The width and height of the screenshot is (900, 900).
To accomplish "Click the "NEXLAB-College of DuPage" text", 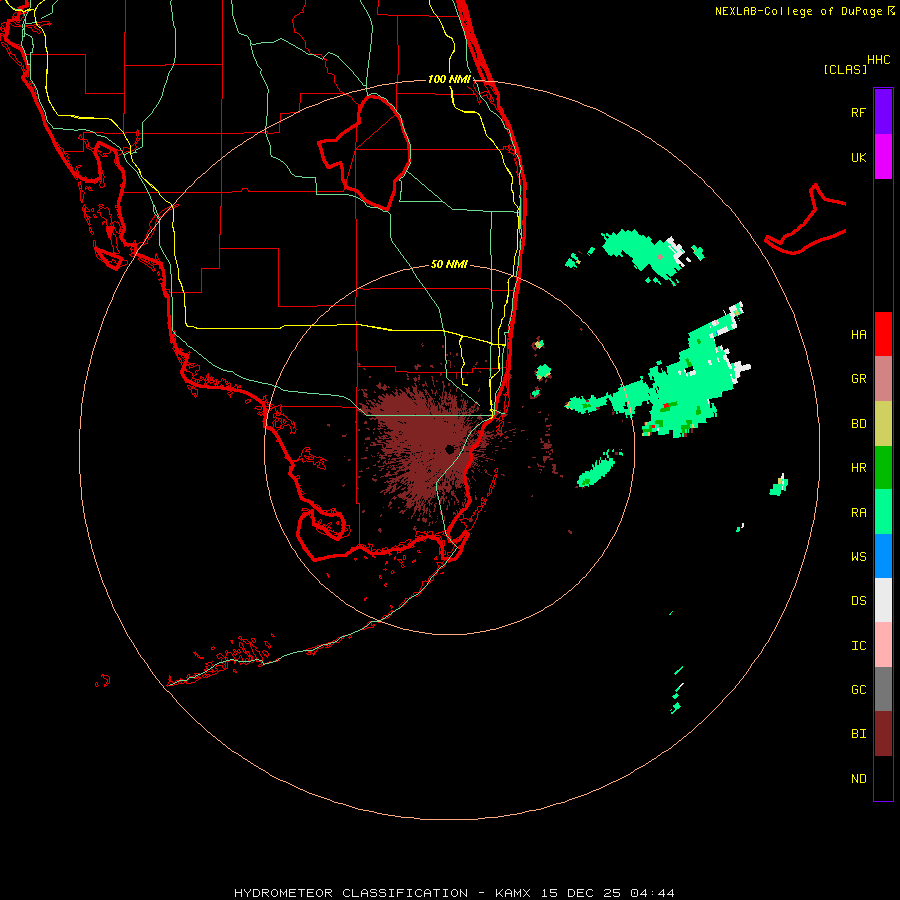I will click(x=798, y=11).
